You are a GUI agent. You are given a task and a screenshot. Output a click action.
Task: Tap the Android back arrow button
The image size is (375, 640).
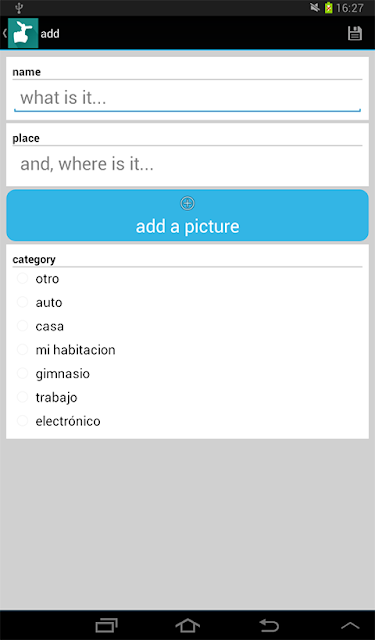click(269, 624)
